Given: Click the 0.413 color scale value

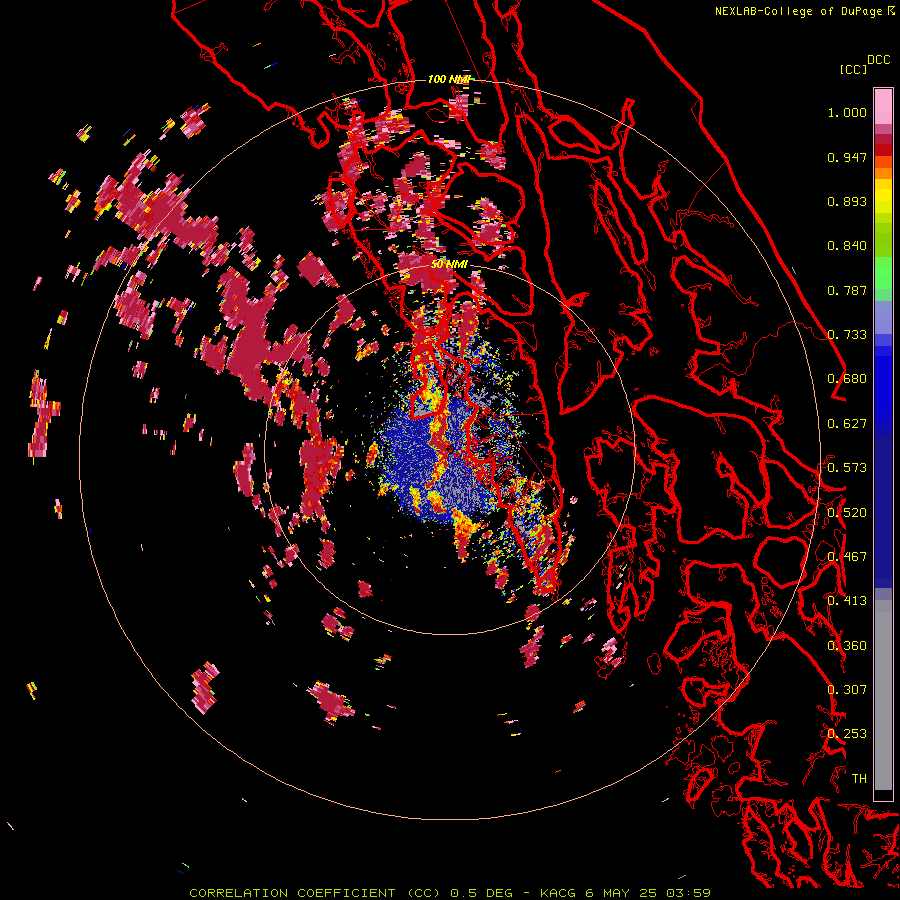Looking at the screenshot, I should [x=847, y=601].
